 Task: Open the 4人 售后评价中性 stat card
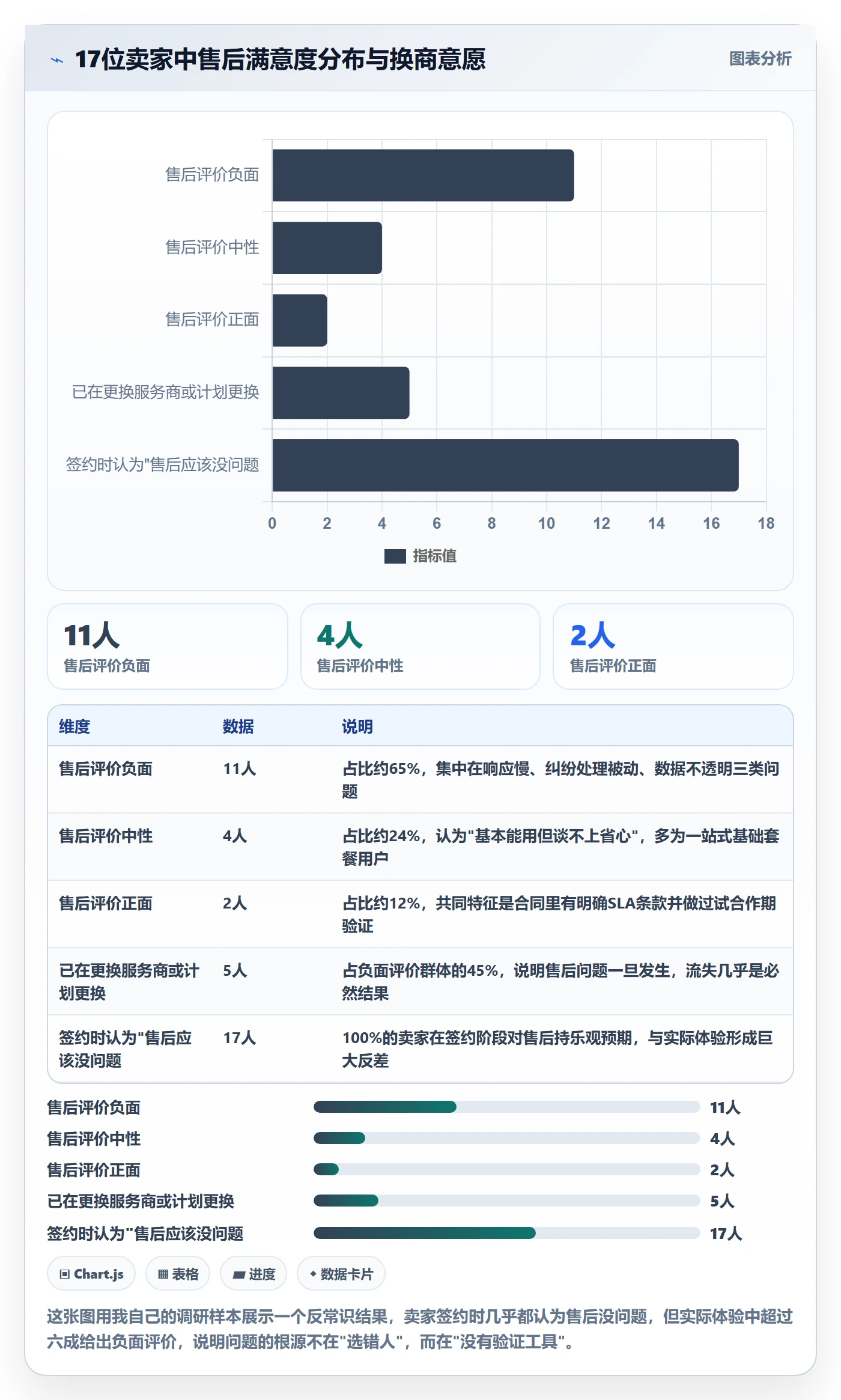pos(421,647)
